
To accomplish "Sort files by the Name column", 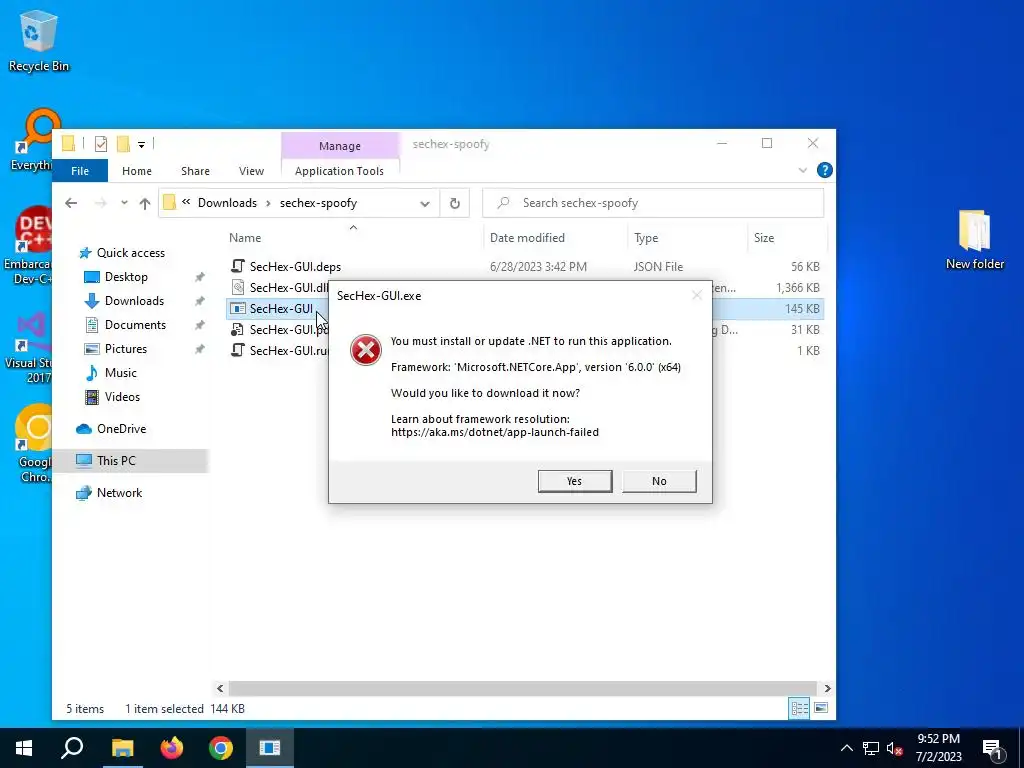I will click(353, 238).
